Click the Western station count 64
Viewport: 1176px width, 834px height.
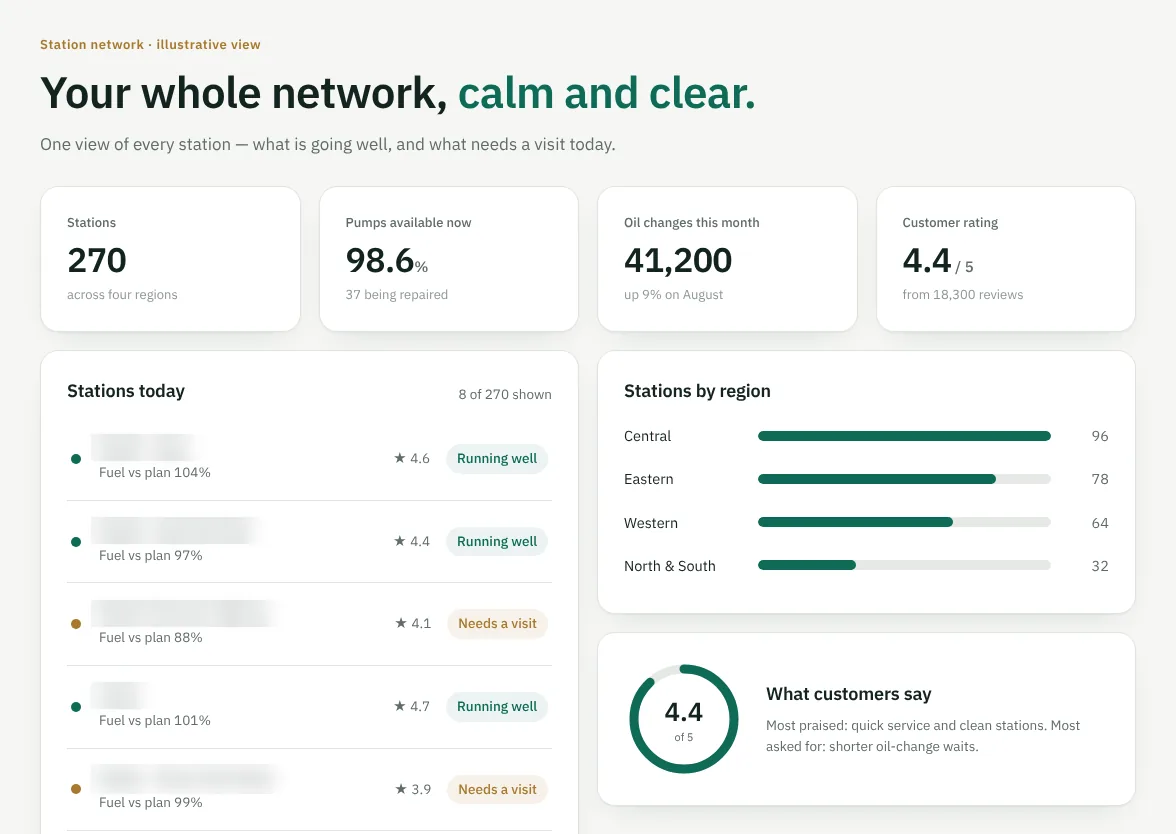1100,523
